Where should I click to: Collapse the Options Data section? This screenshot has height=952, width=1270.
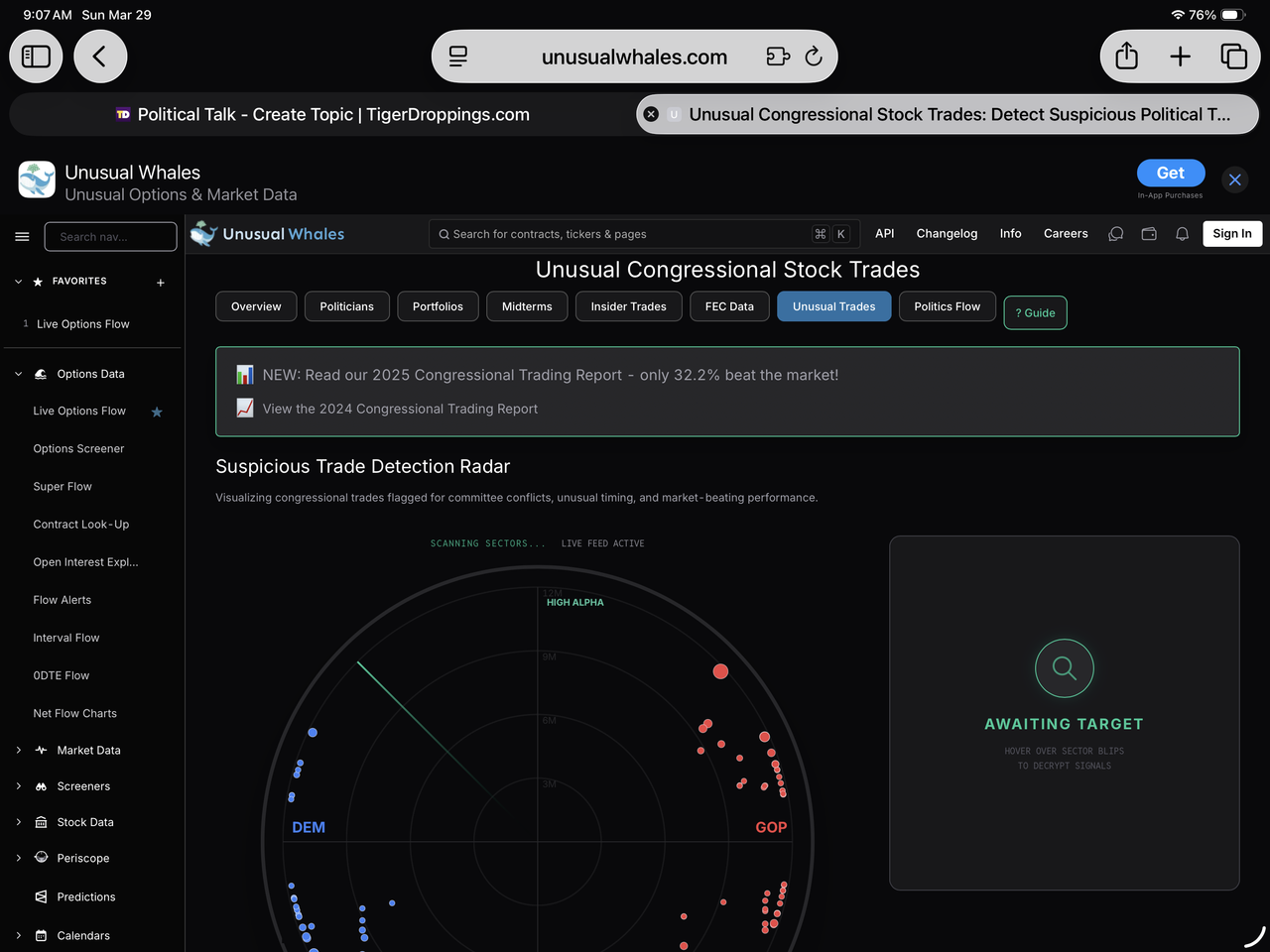tap(18, 374)
